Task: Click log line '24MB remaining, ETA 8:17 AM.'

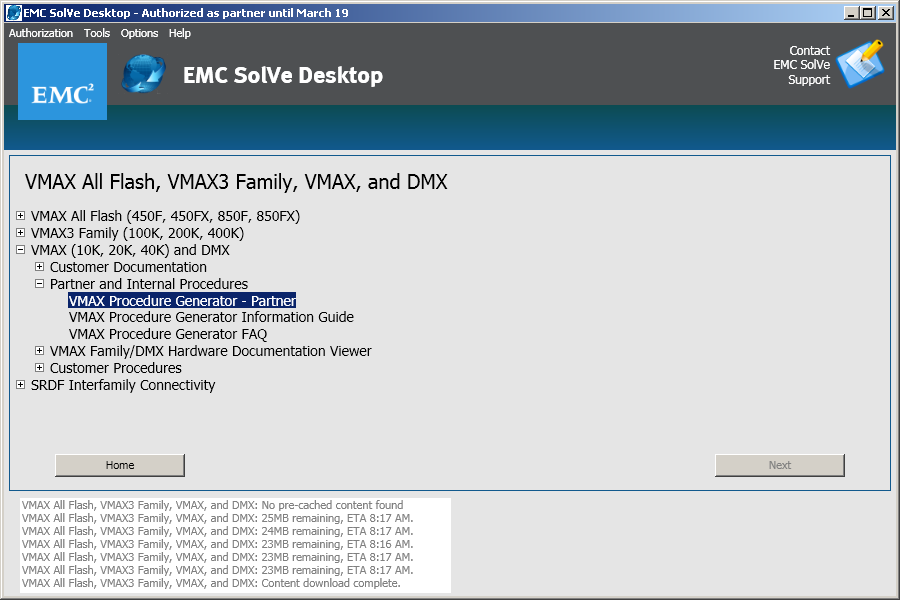Action: pyautogui.click(x=218, y=531)
